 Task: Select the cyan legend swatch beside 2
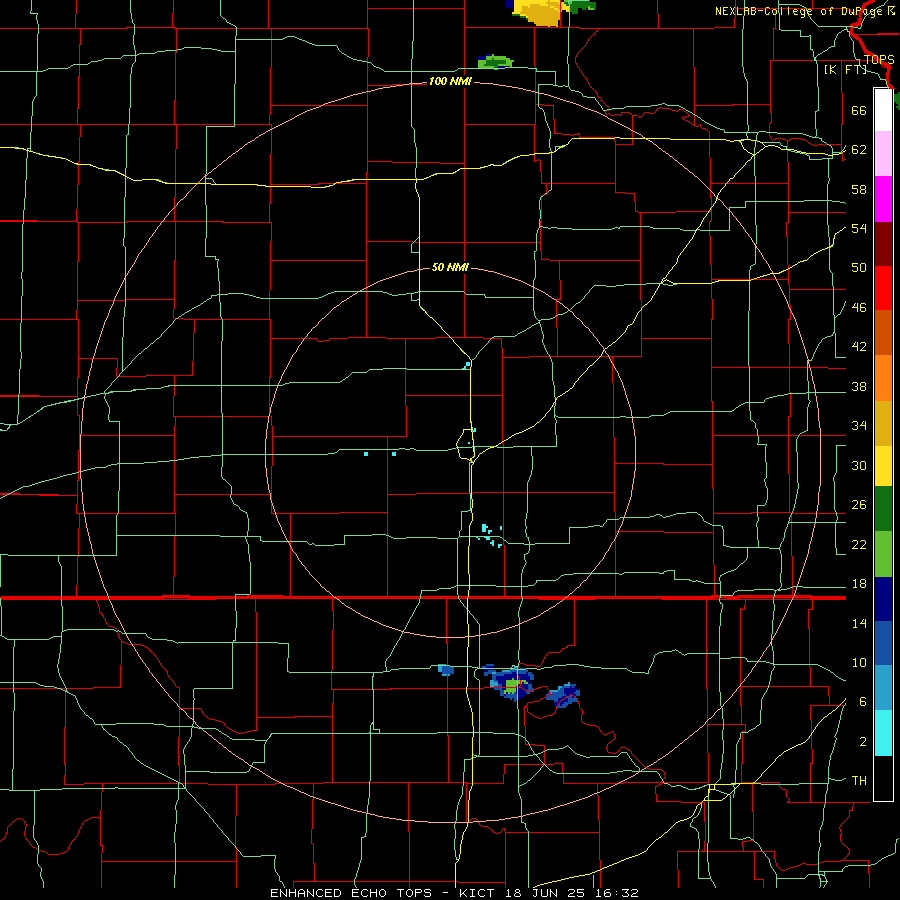883,733
